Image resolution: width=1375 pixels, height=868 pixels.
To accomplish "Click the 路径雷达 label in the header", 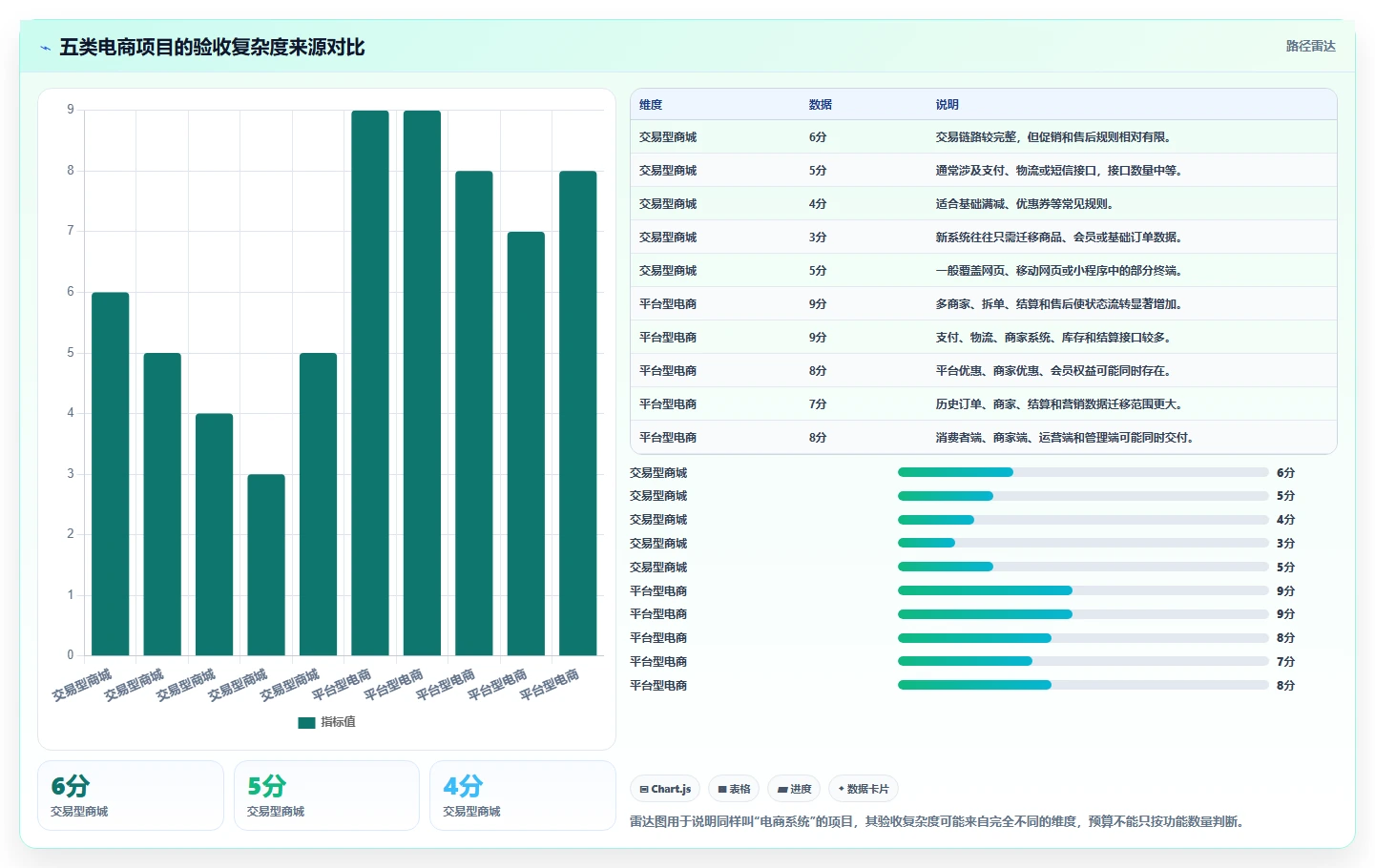I will tap(1310, 46).
